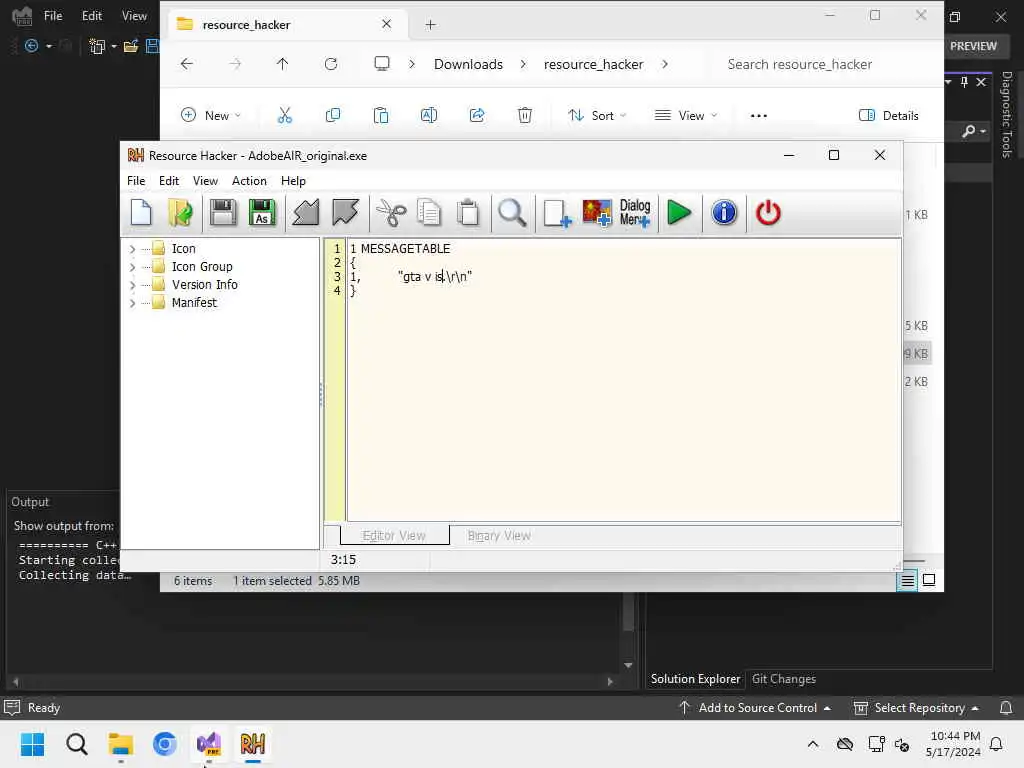Open the Dialog Menu editor icon
The height and width of the screenshot is (768, 1024).
click(x=635, y=213)
